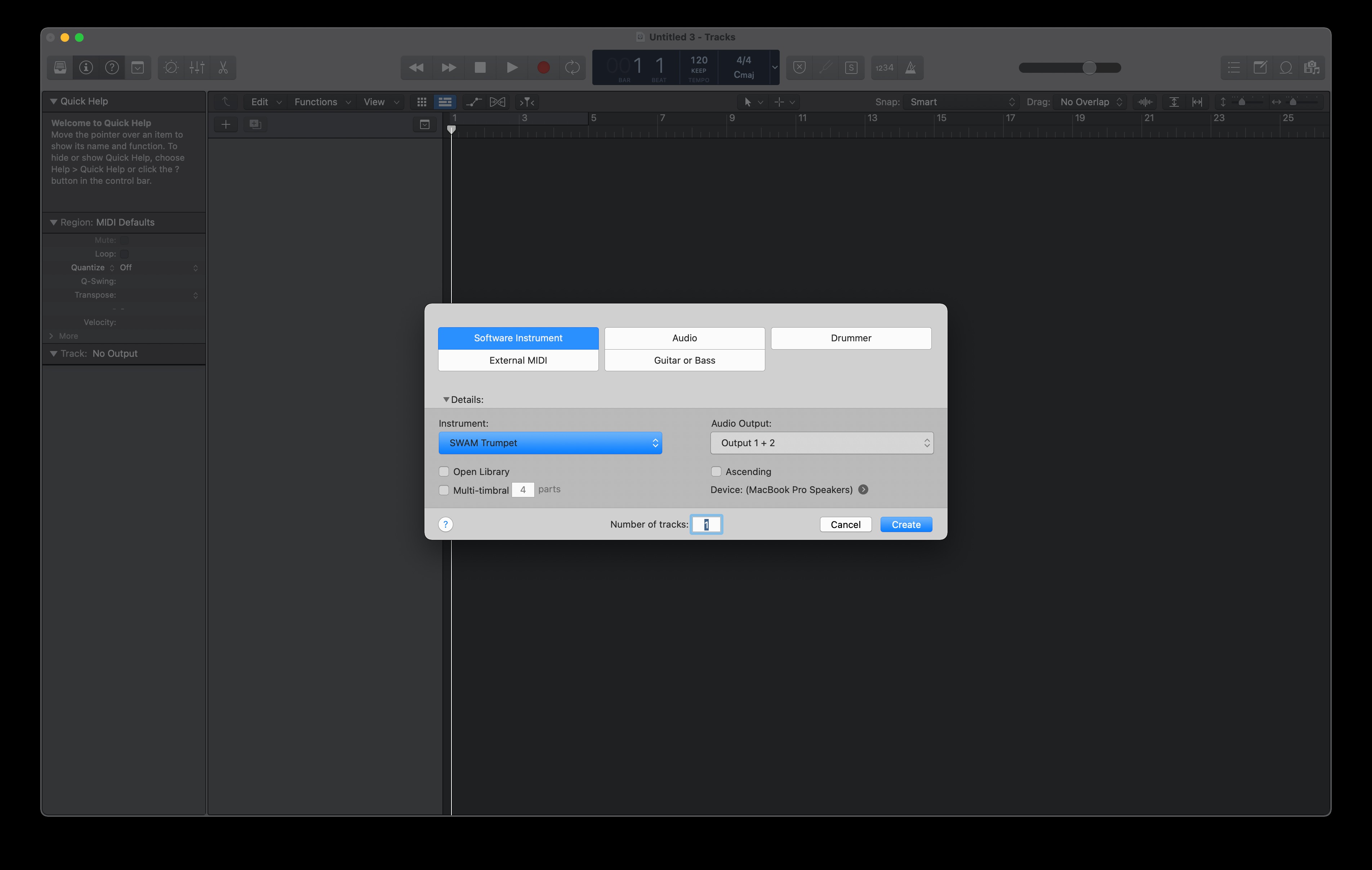Collapse the Quick Help section
This screenshot has height=870, width=1372.
point(54,102)
